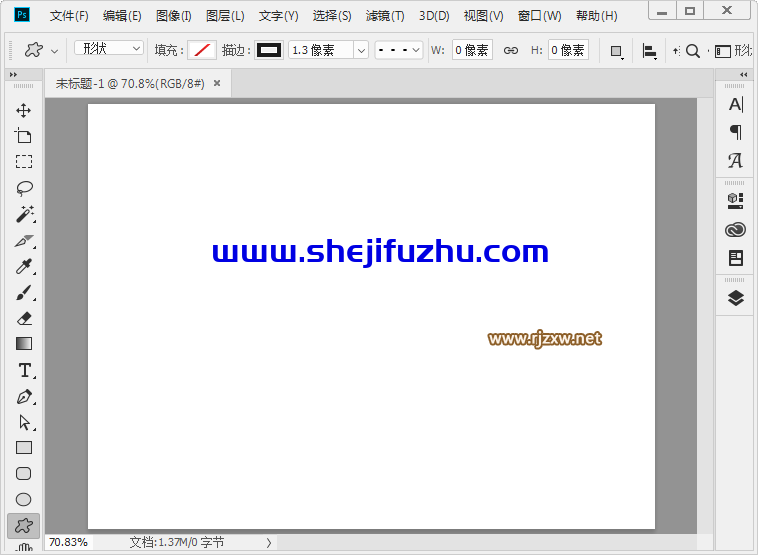758x555 pixels.
Task: Select the Magic Wand tool
Action: pyautogui.click(x=24, y=214)
